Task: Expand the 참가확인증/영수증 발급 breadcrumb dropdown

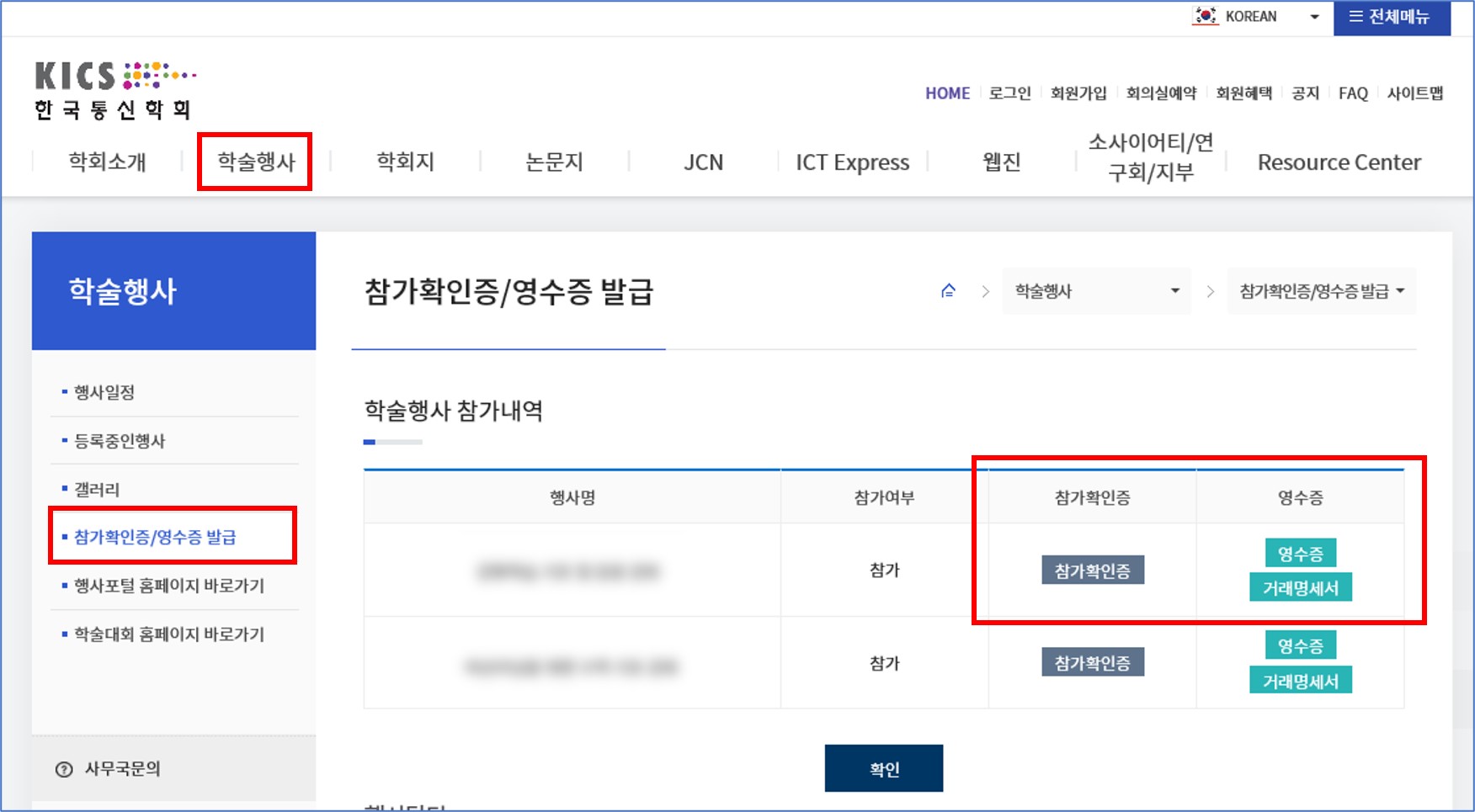Action: [1320, 291]
